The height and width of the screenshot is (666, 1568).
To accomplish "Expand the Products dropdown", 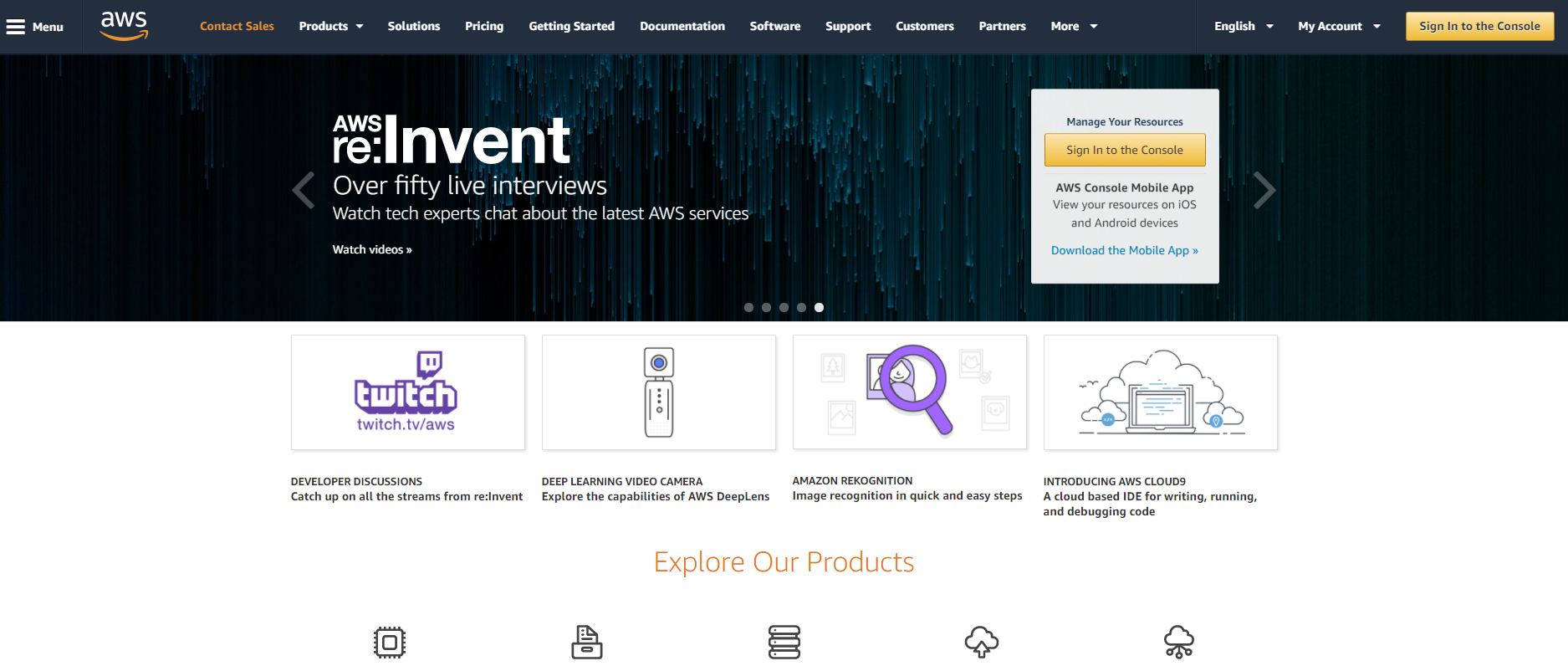I will pos(331,26).
